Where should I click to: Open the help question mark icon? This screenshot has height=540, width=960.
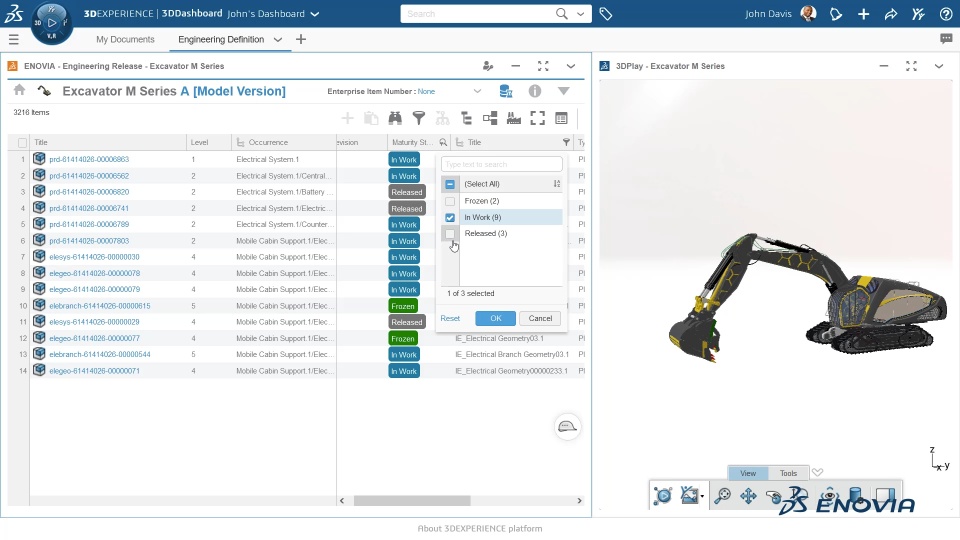pyautogui.click(x=945, y=13)
